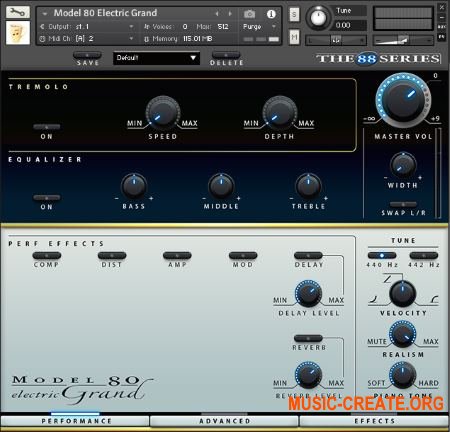Image resolution: width=450 pixels, height=432 pixels.
Task: Open the Output st.1 dropdown
Action: [x=86, y=27]
